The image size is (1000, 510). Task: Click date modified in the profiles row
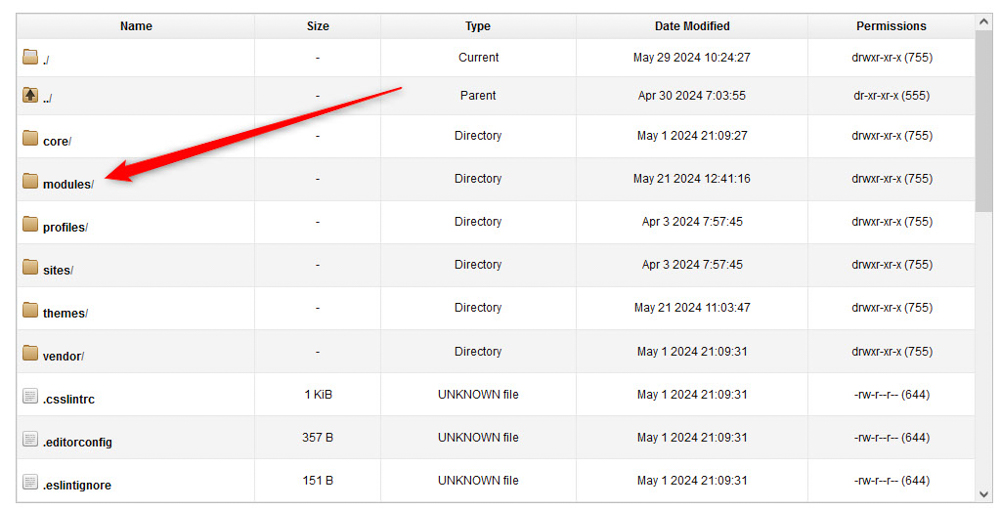coord(692,222)
